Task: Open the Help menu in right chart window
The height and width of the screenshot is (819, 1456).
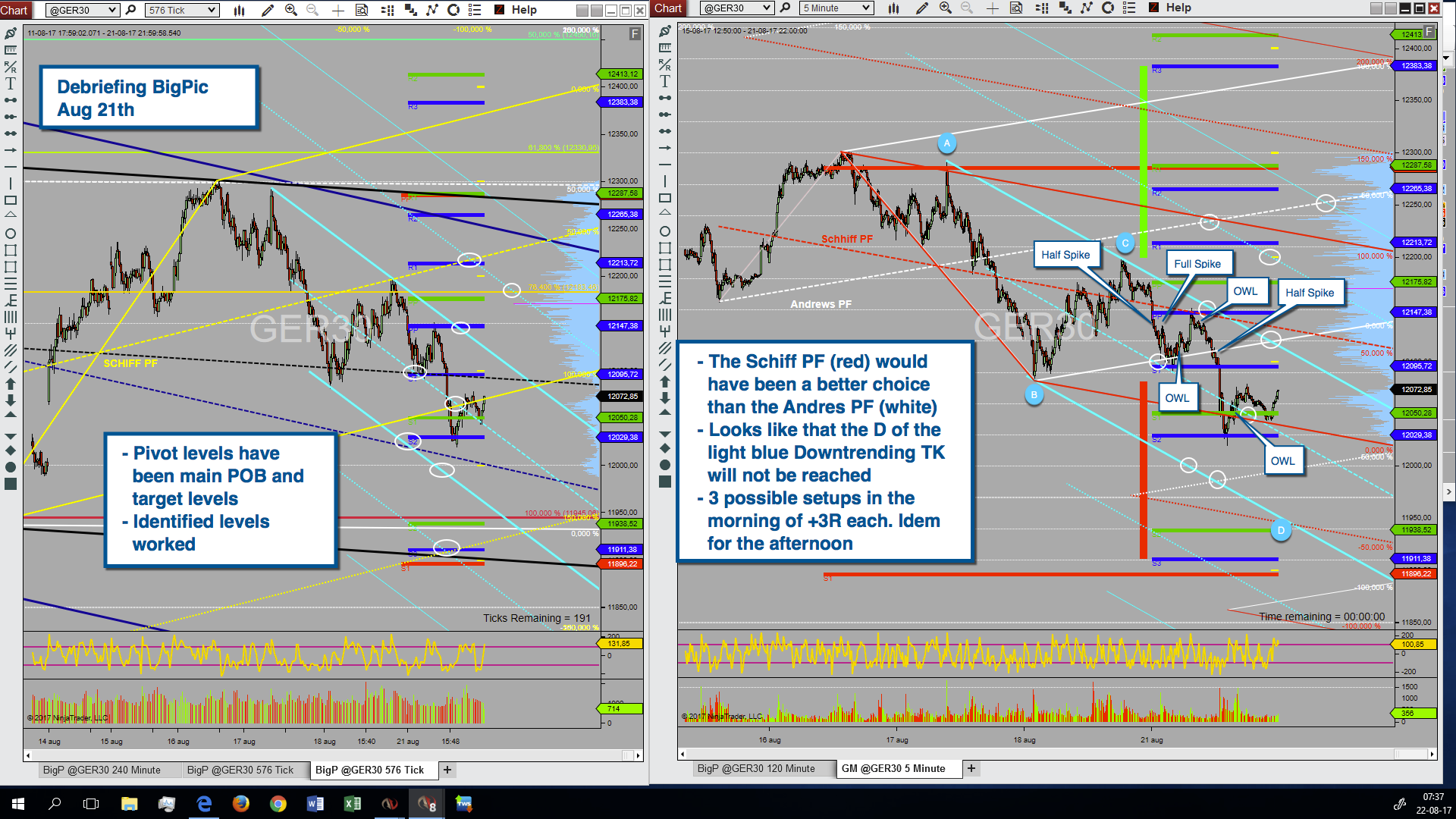Action: pyautogui.click(x=1178, y=8)
